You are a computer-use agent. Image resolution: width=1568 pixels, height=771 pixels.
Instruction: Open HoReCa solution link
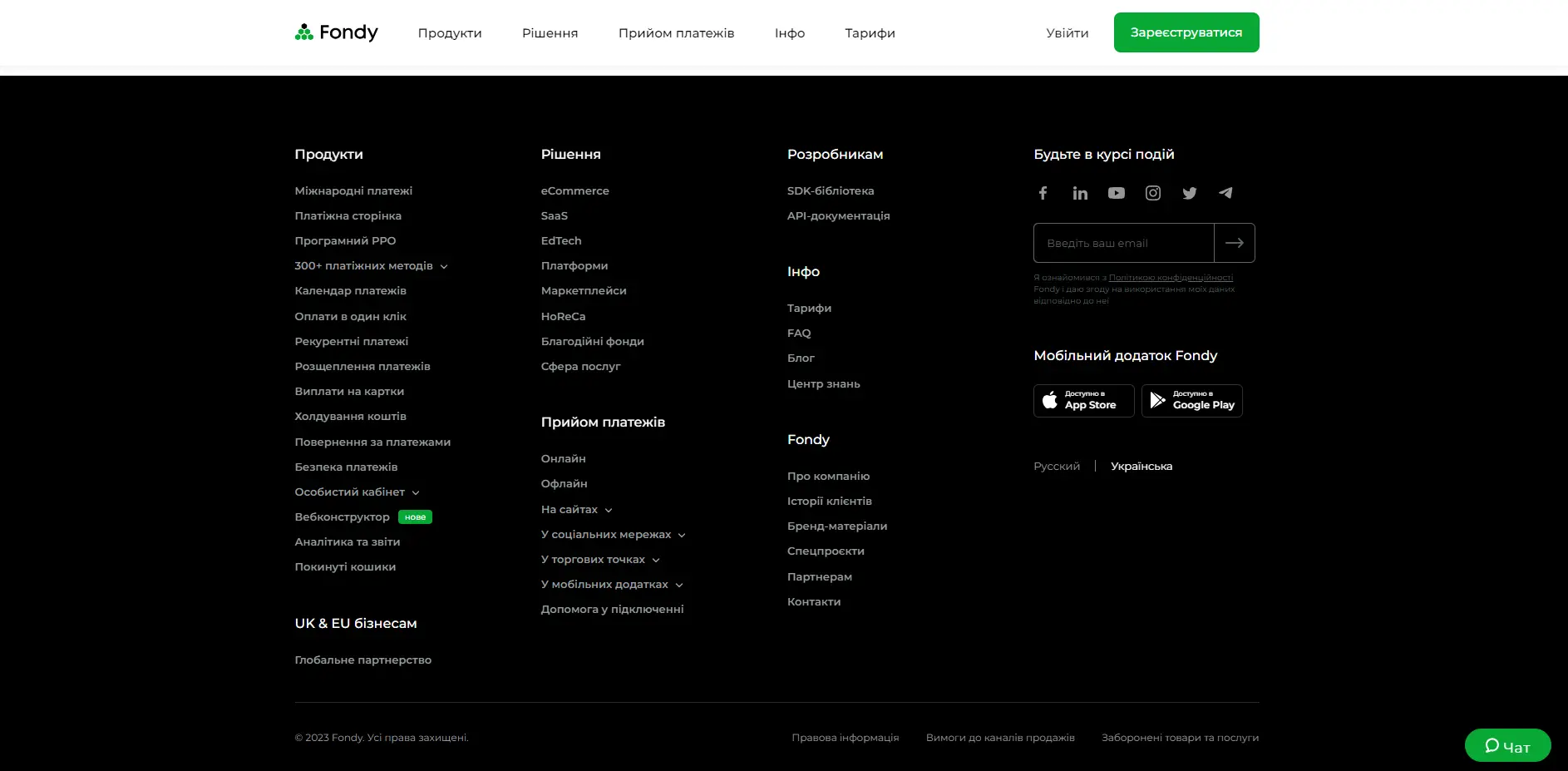coord(564,317)
